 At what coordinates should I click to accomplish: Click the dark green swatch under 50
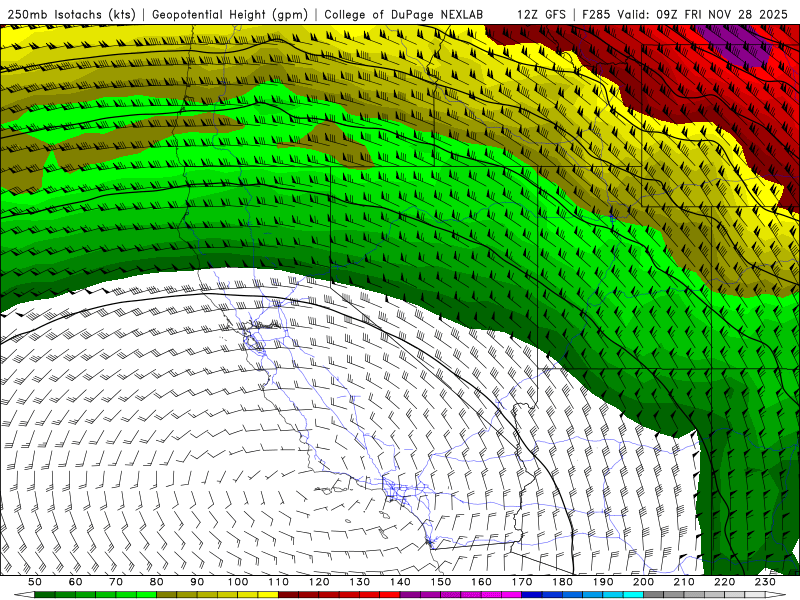tap(44, 594)
